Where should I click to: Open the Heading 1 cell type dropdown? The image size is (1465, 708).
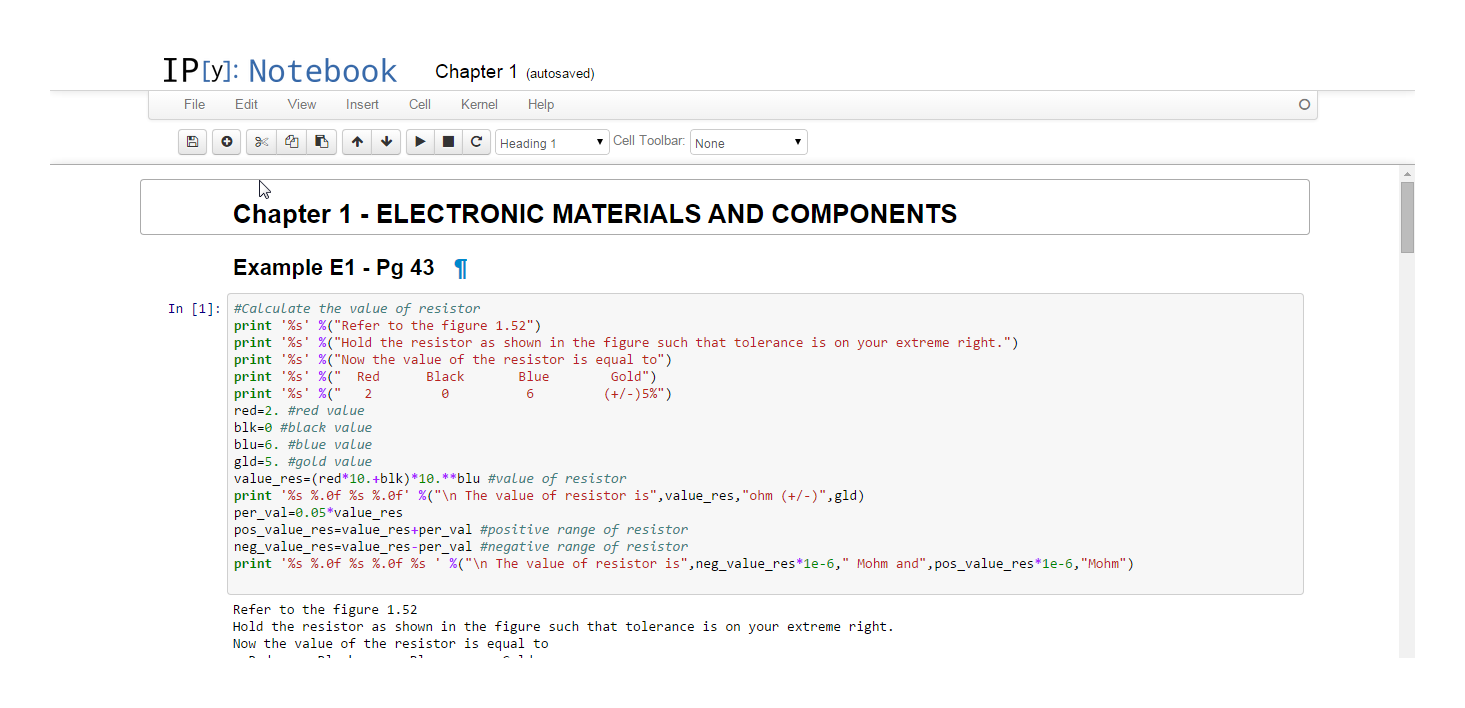[552, 143]
